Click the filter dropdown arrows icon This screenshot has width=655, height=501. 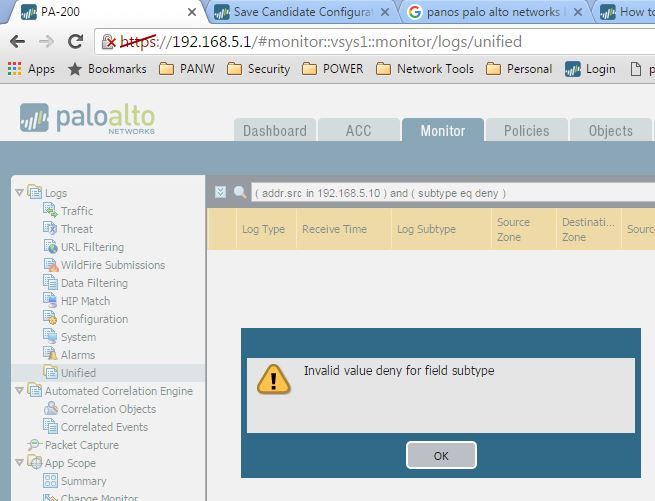pyautogui.click(x=220, y=192)
